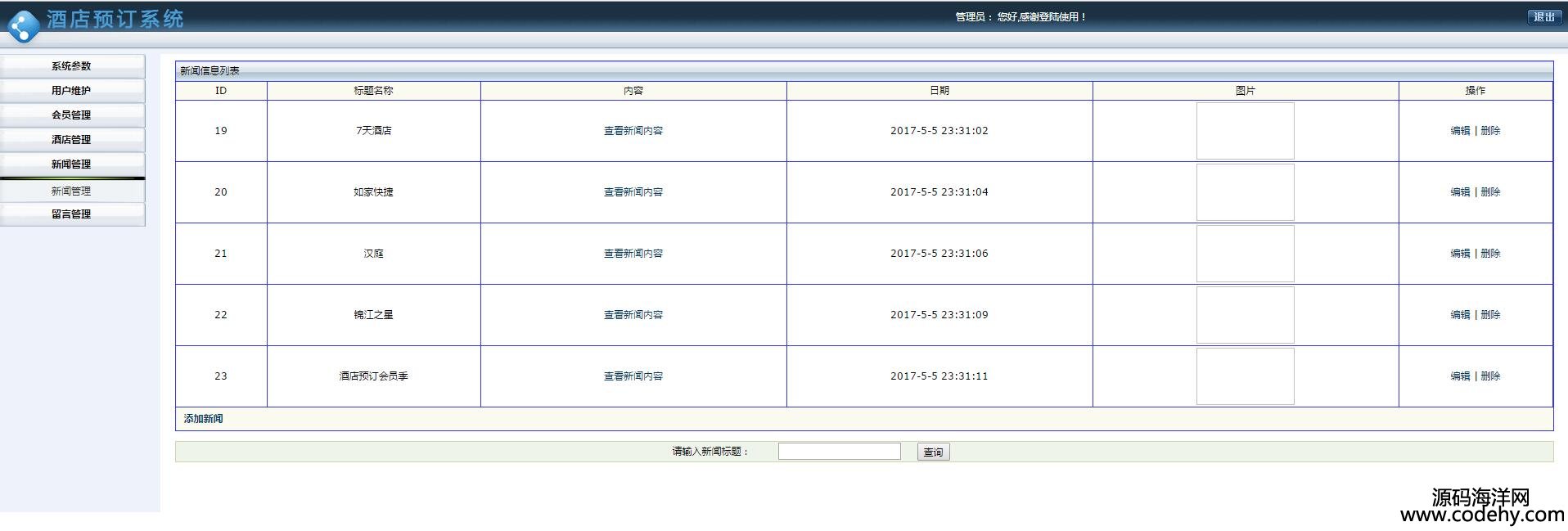View news content for 酒店预订会员季

pyautogui.click(x=633, y=376)
